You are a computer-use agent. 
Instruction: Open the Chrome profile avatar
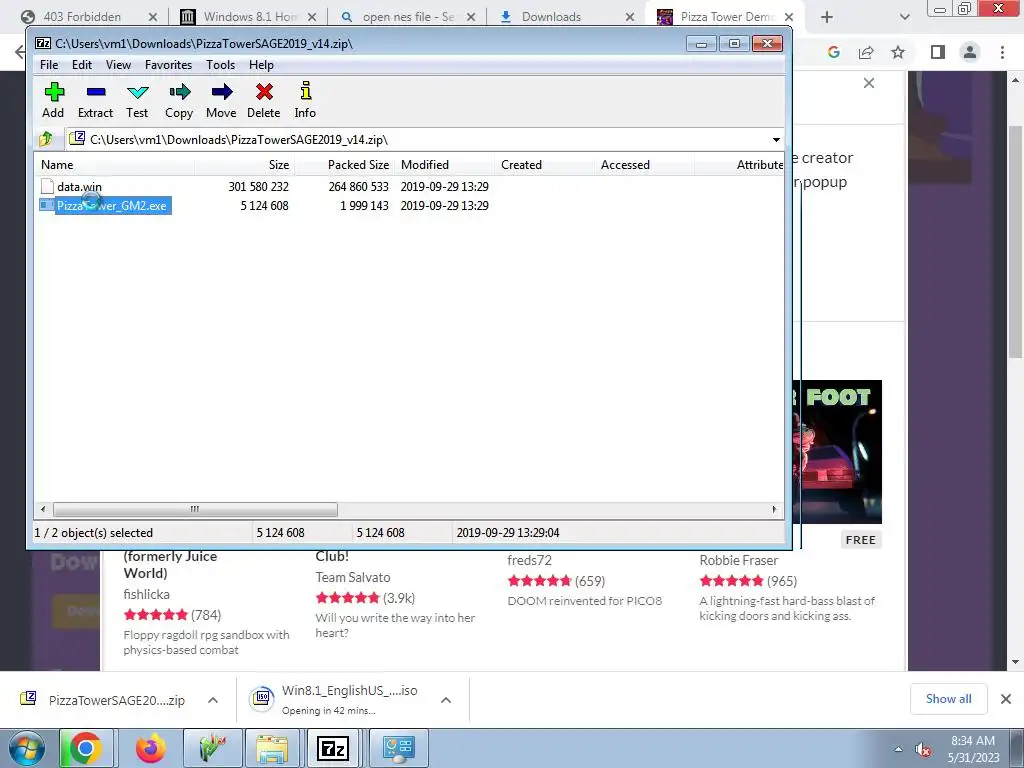(x=970, y=52)
